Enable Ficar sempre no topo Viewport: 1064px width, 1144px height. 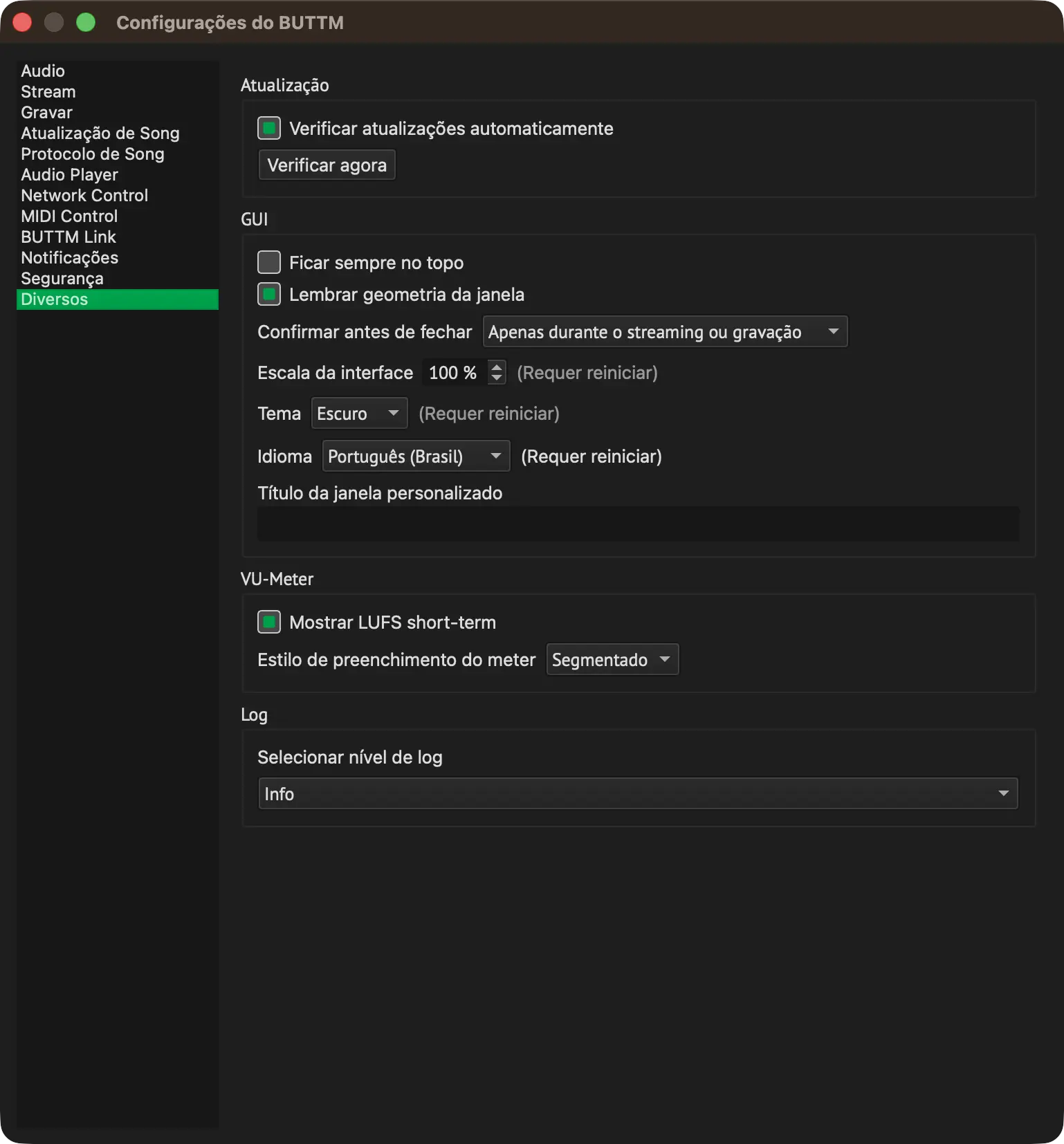(x=269, y=263)
